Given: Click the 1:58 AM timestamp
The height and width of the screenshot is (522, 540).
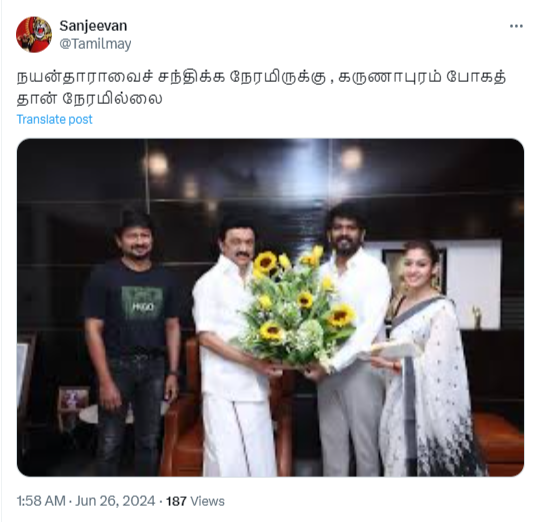Looking at the screenshot, I should [41, 501].
